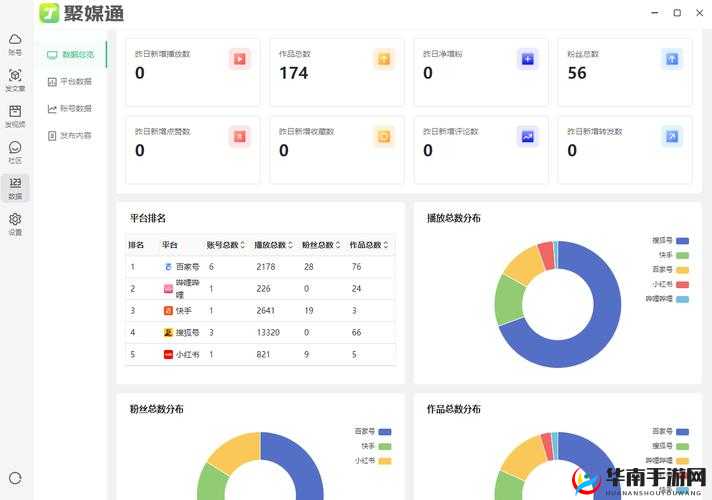Click the yellow slice of 粉丝总数分布 donut
This screenshot has height=500, width=712.
click(237, 451)
